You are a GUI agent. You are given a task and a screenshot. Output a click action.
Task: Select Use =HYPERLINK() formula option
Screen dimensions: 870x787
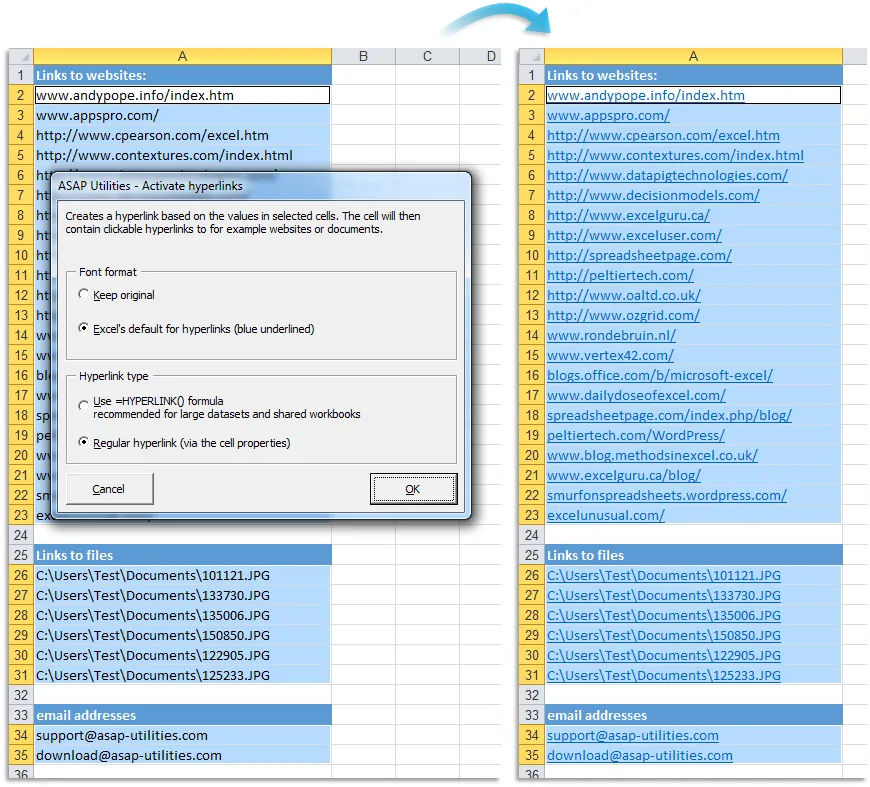(x=83, y=406)
